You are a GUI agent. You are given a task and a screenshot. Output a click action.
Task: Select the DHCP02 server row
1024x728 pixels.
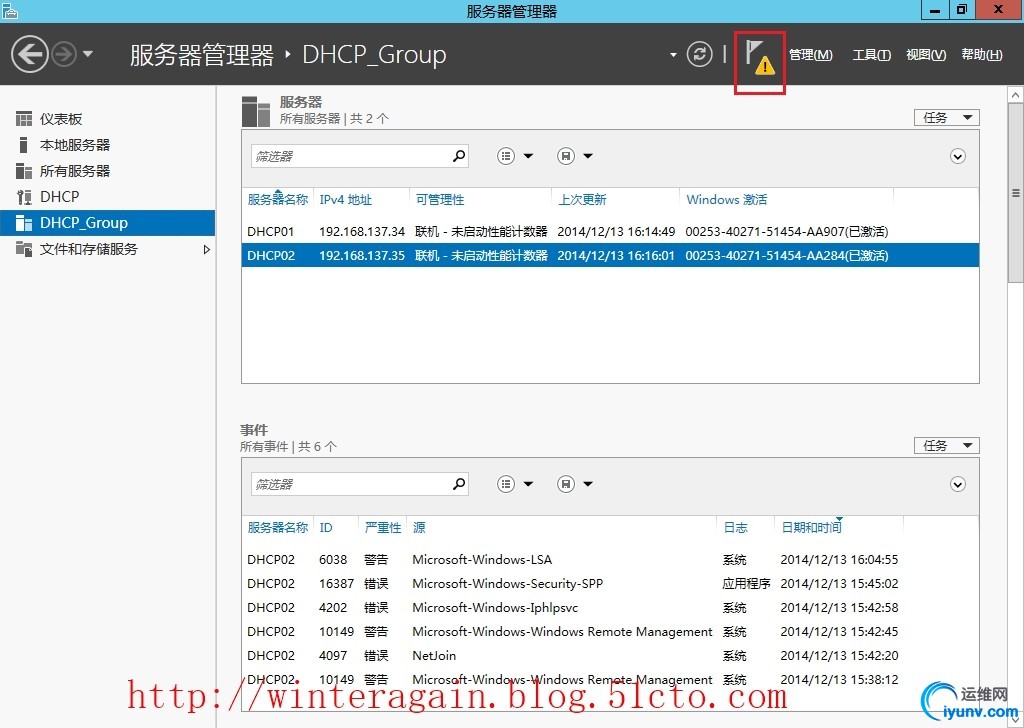coord(610,255)
